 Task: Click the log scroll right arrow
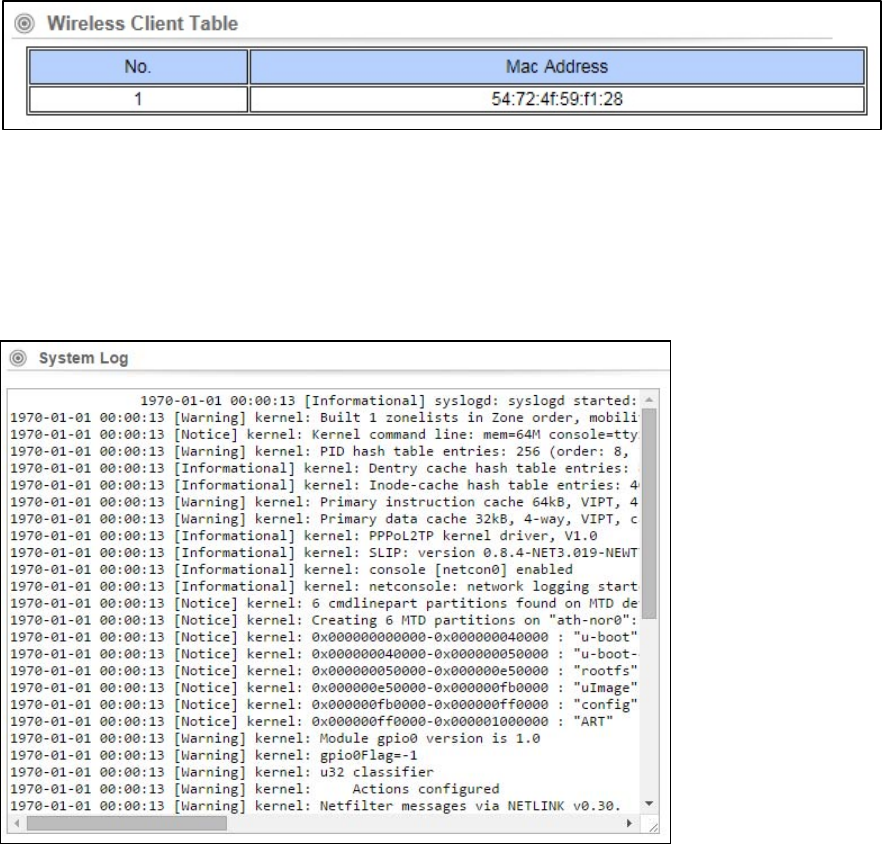[x=629, y=823]
